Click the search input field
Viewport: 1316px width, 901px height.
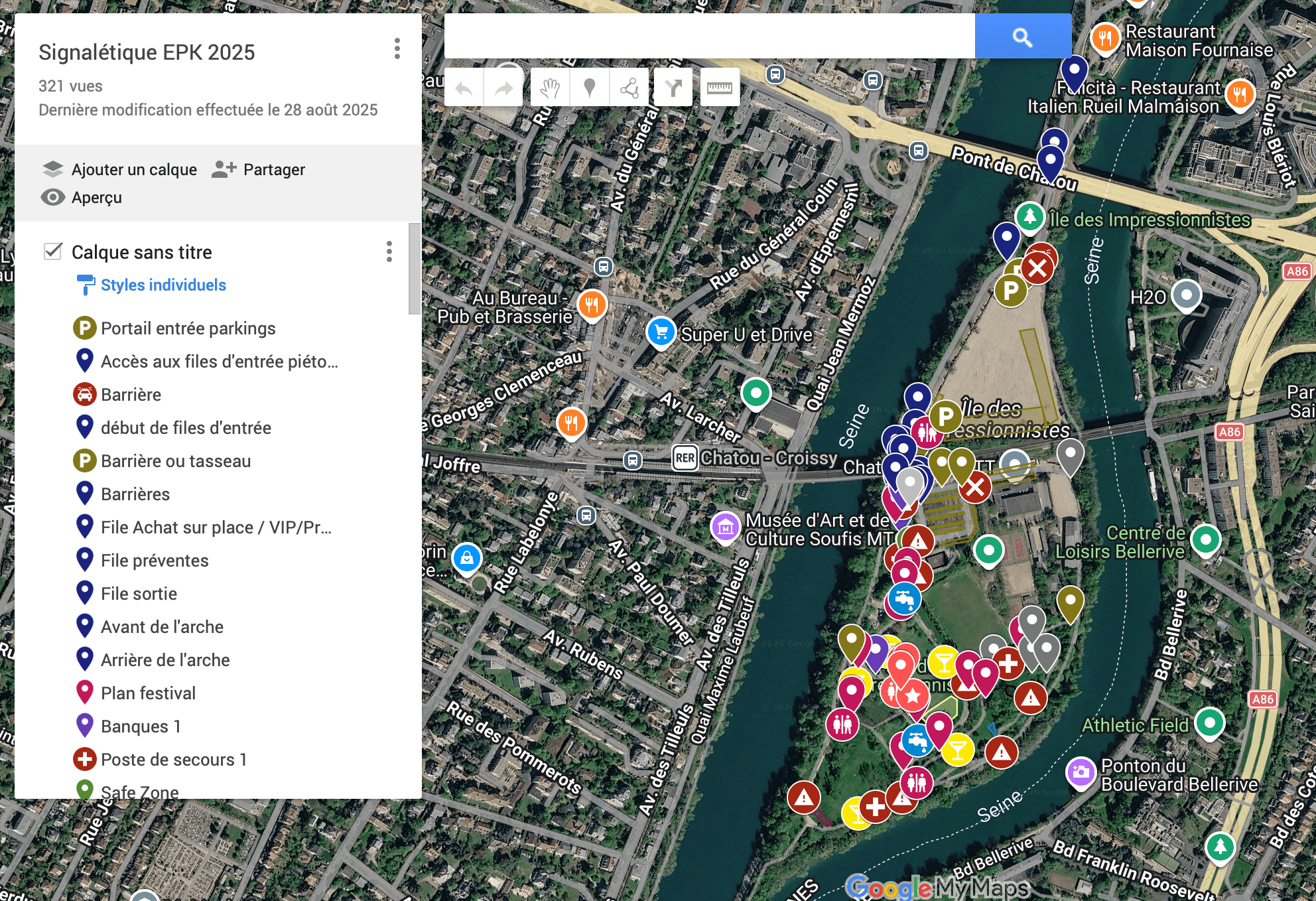tap(710, 36)
